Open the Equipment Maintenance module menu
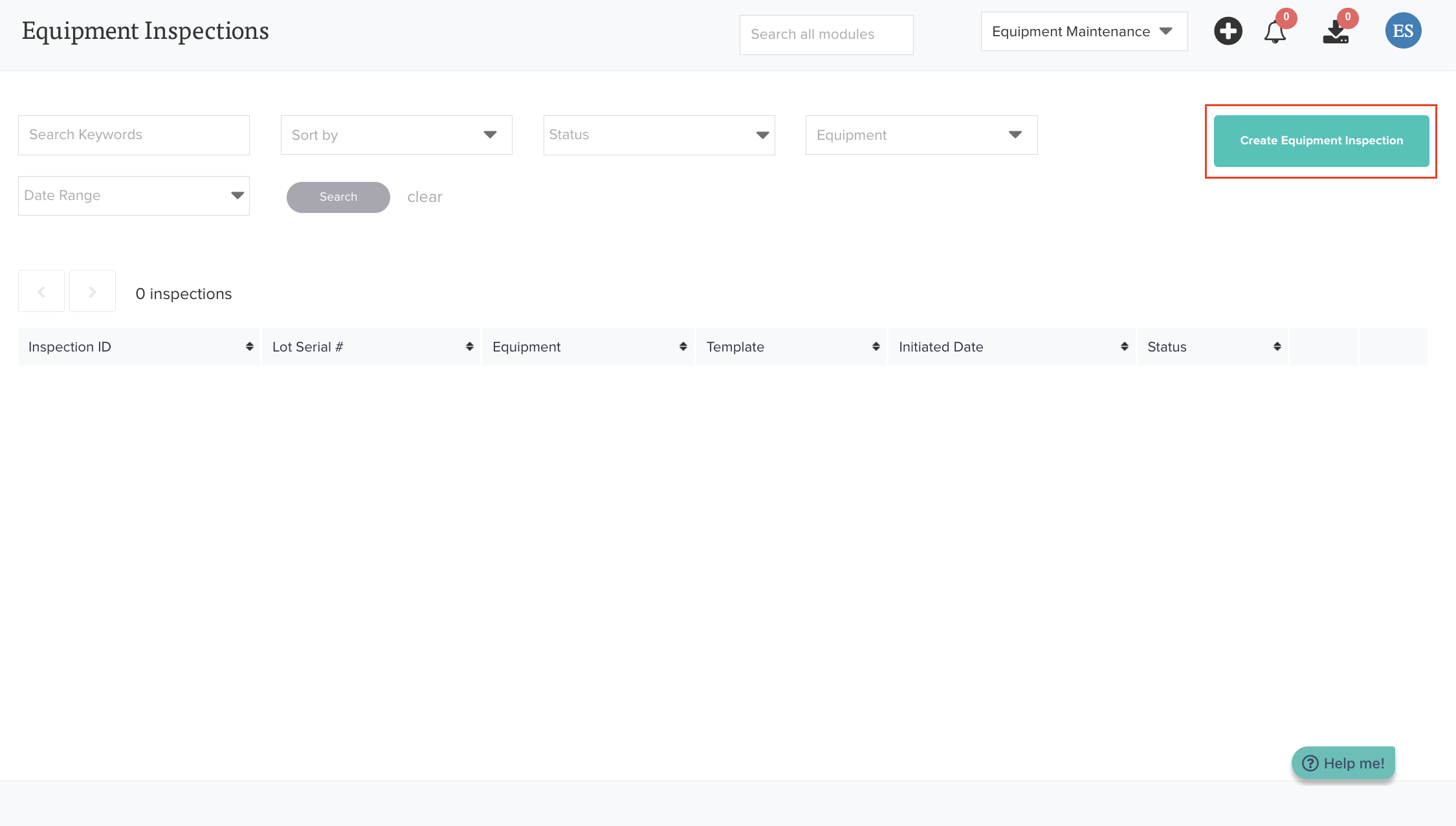Viewport: 1456px width, 826px height. (x=1083, y=32)
